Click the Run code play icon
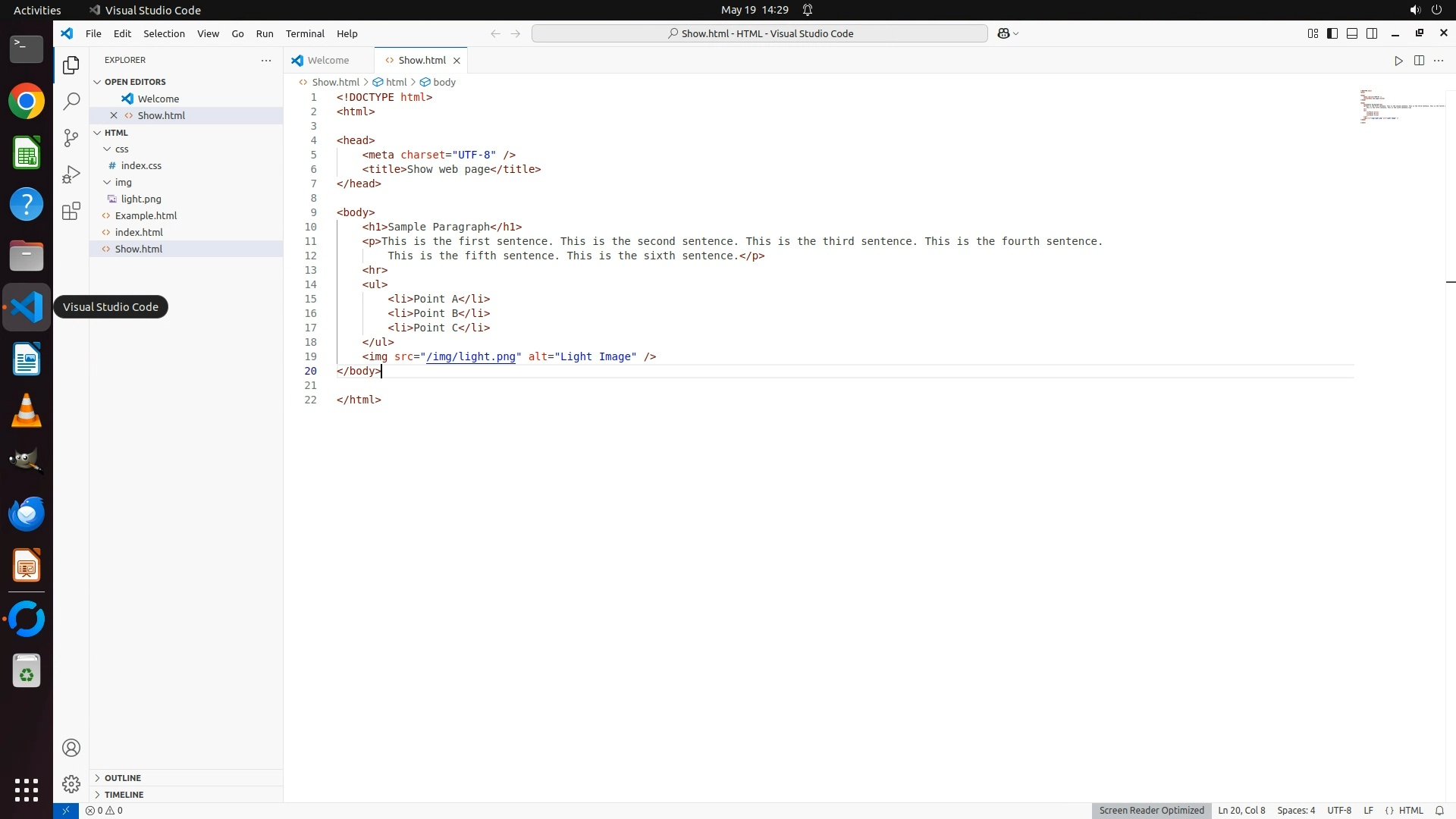The image size is (1456, 819). 1398,61
